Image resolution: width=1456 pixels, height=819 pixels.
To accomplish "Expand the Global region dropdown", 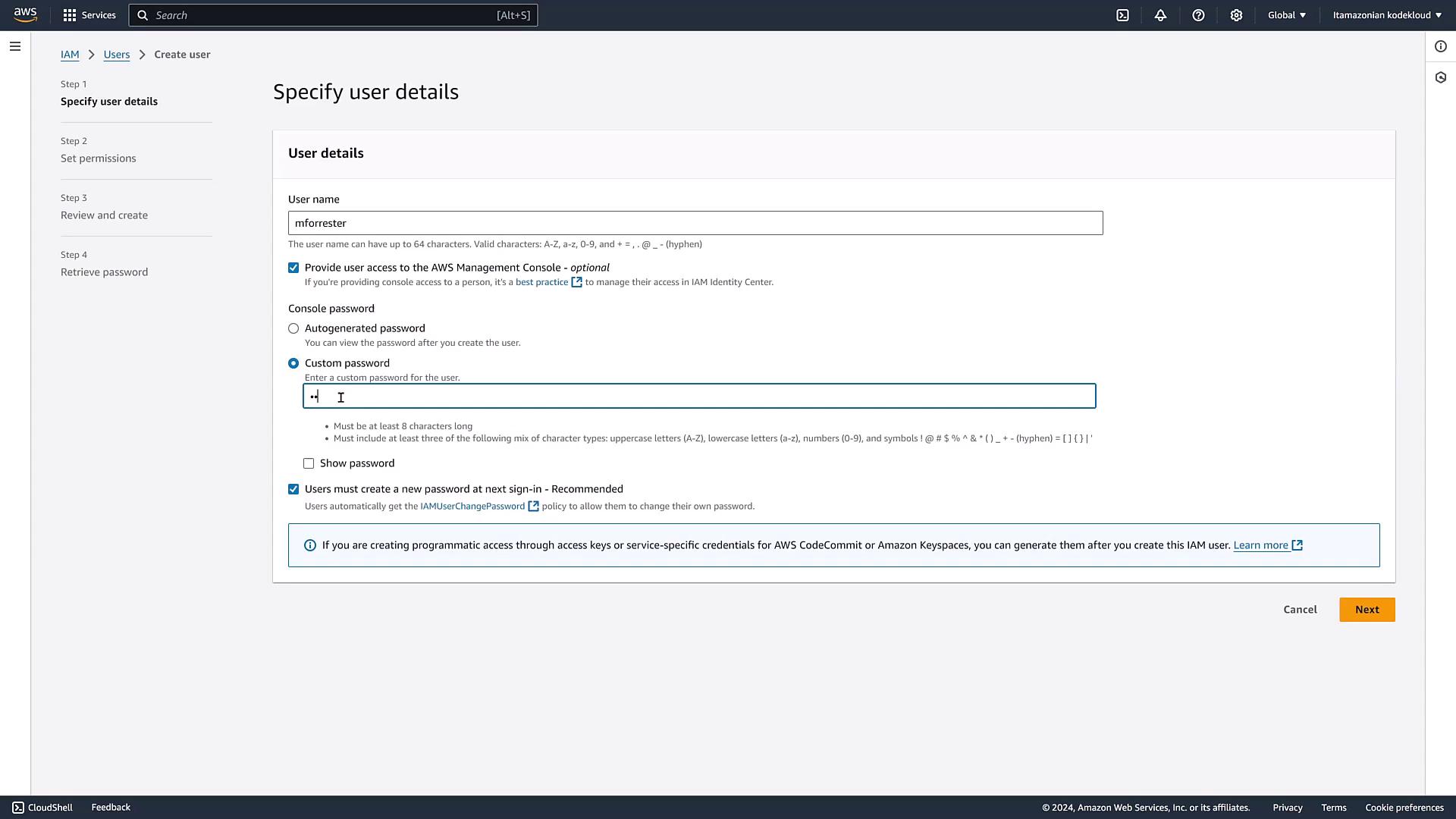I will 1286,15.
